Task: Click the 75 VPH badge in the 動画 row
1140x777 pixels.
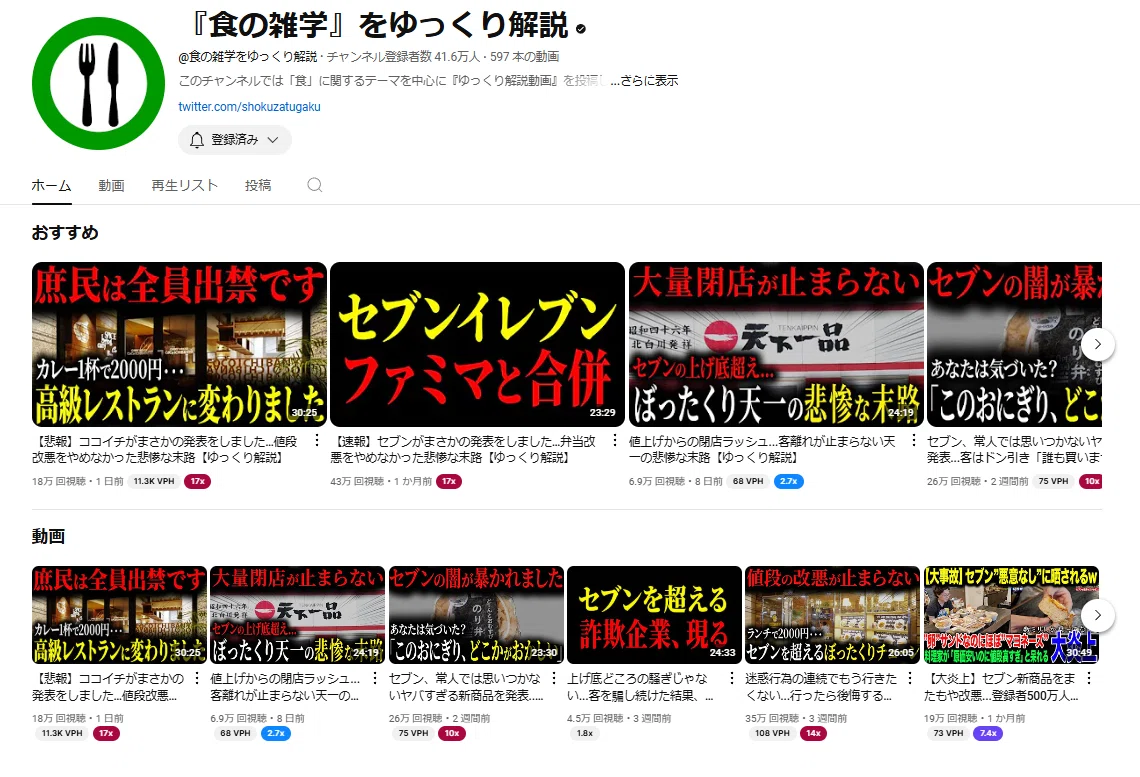Action: pyautogui.click(x=414, y=733)
